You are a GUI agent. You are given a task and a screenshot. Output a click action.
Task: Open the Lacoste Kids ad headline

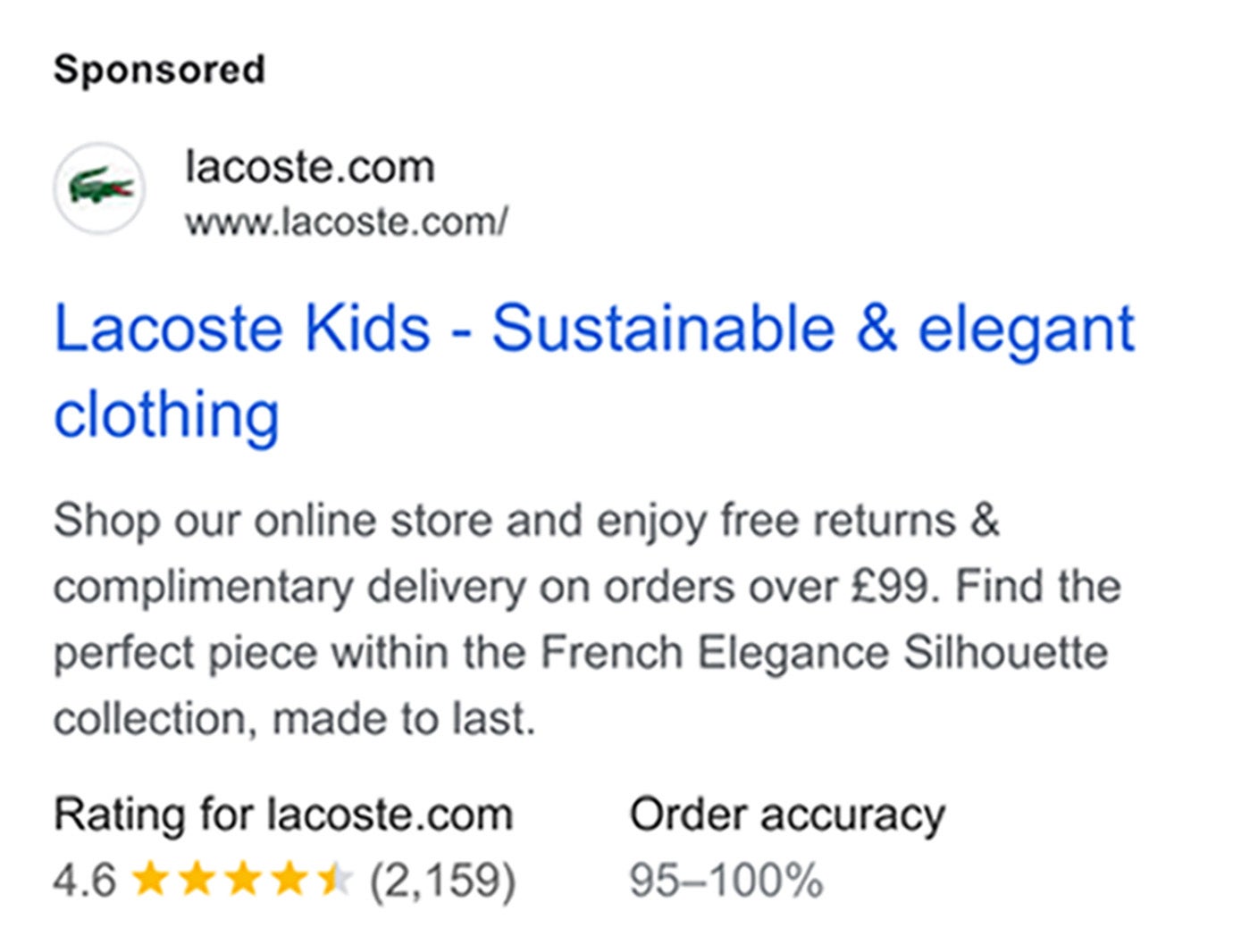(x=592, y=329)
